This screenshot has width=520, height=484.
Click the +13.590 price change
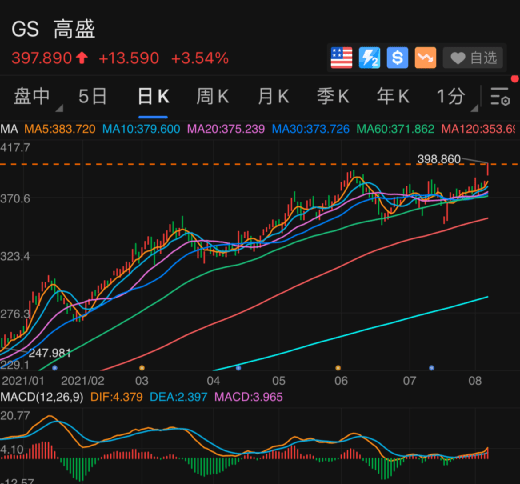pos(129,58)
